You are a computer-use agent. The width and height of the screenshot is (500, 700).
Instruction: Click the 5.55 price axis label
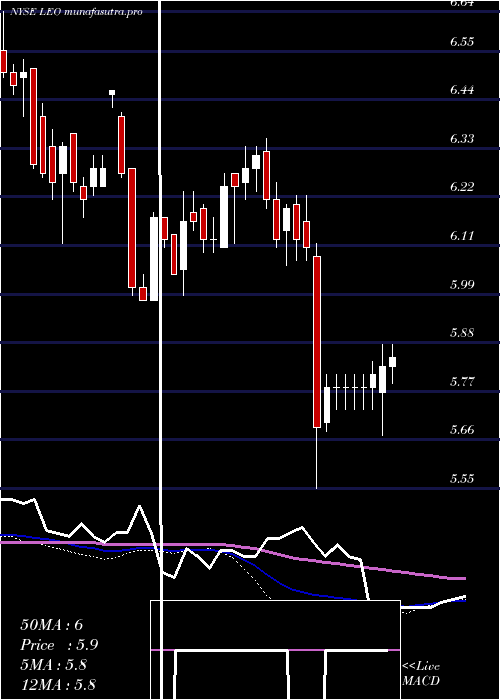point(462,479)
